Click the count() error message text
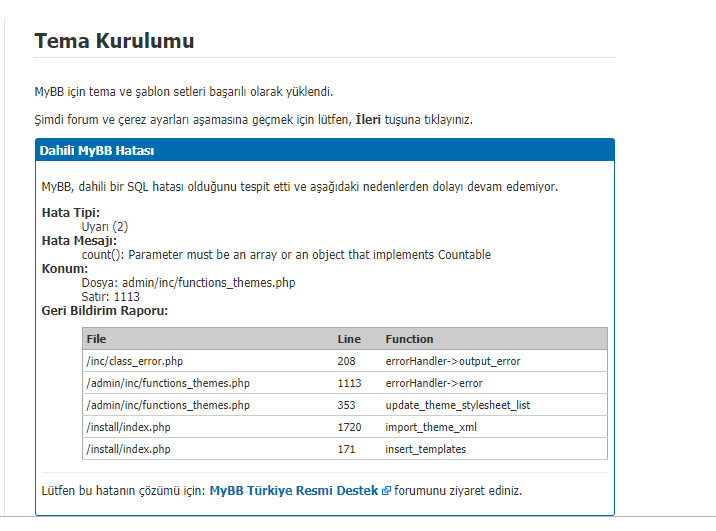 286,254
